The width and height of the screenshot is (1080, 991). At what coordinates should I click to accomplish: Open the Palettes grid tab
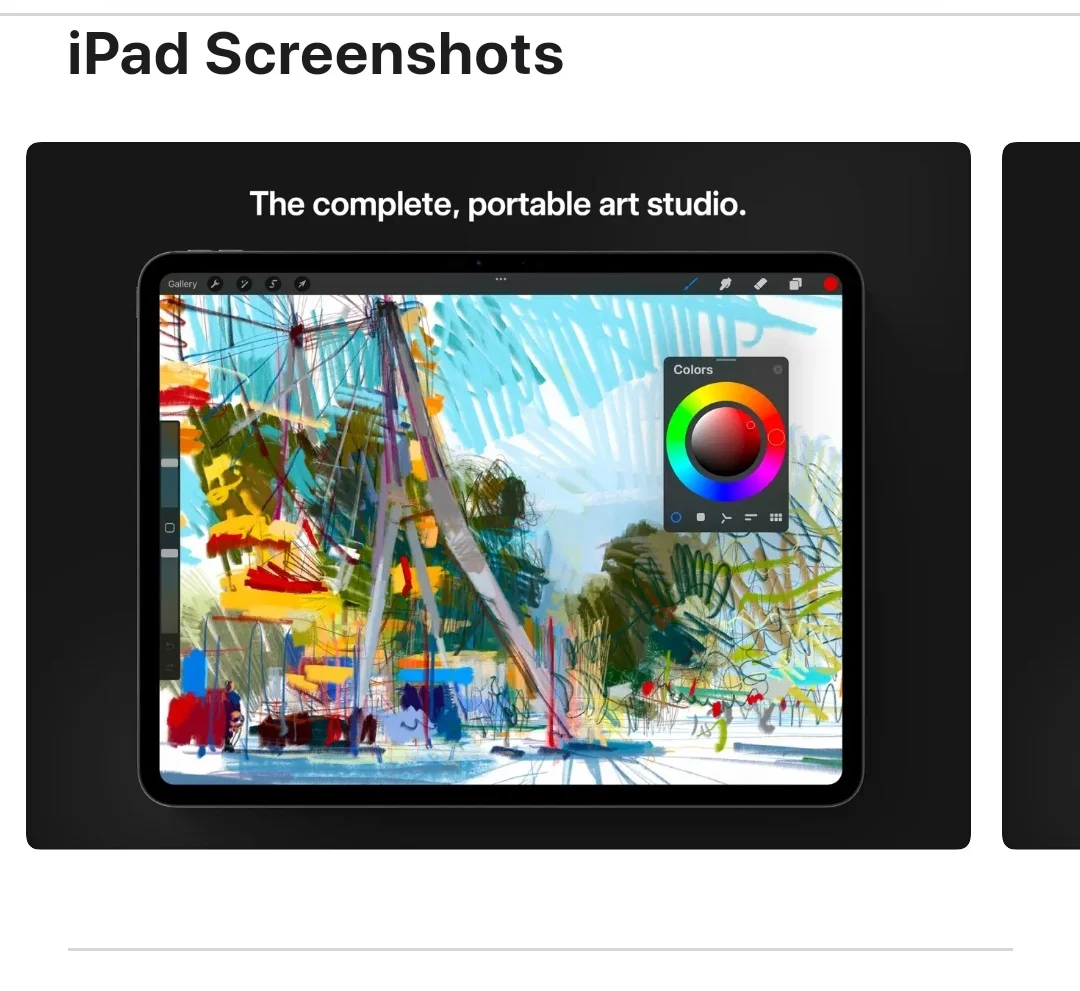[776, 517]
